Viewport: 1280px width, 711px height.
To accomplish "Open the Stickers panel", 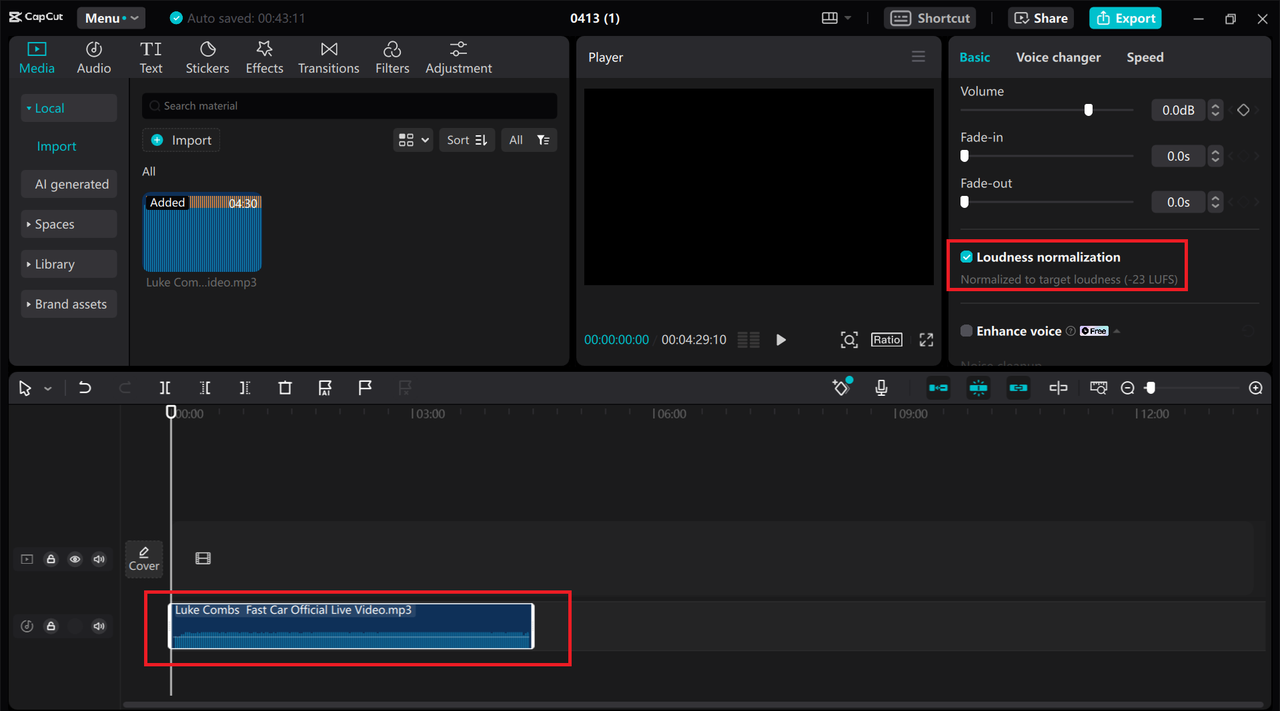I will point(207,58).
